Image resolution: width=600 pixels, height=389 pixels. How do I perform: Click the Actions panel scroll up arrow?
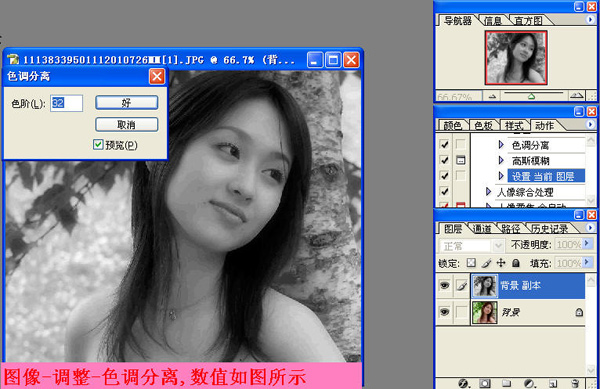[591, 140]
